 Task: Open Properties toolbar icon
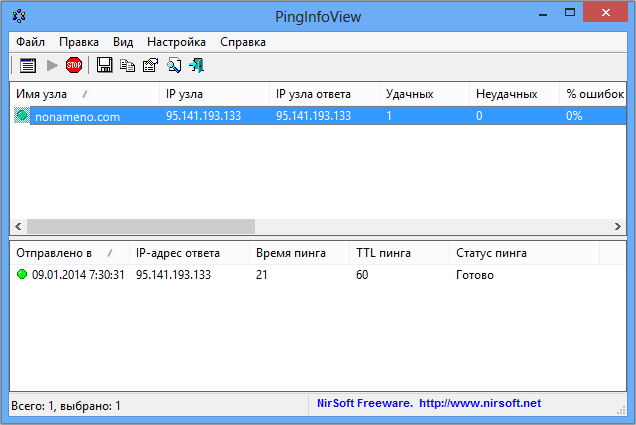click(x=150, y=65)
